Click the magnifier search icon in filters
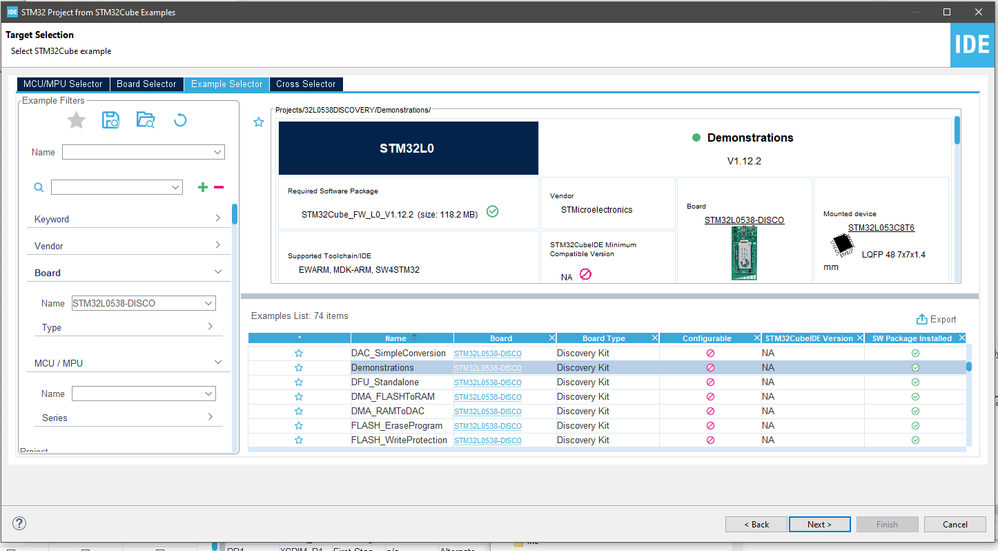Screen dimensions: 998x551 pyautogui.click(x=39, y=187)
